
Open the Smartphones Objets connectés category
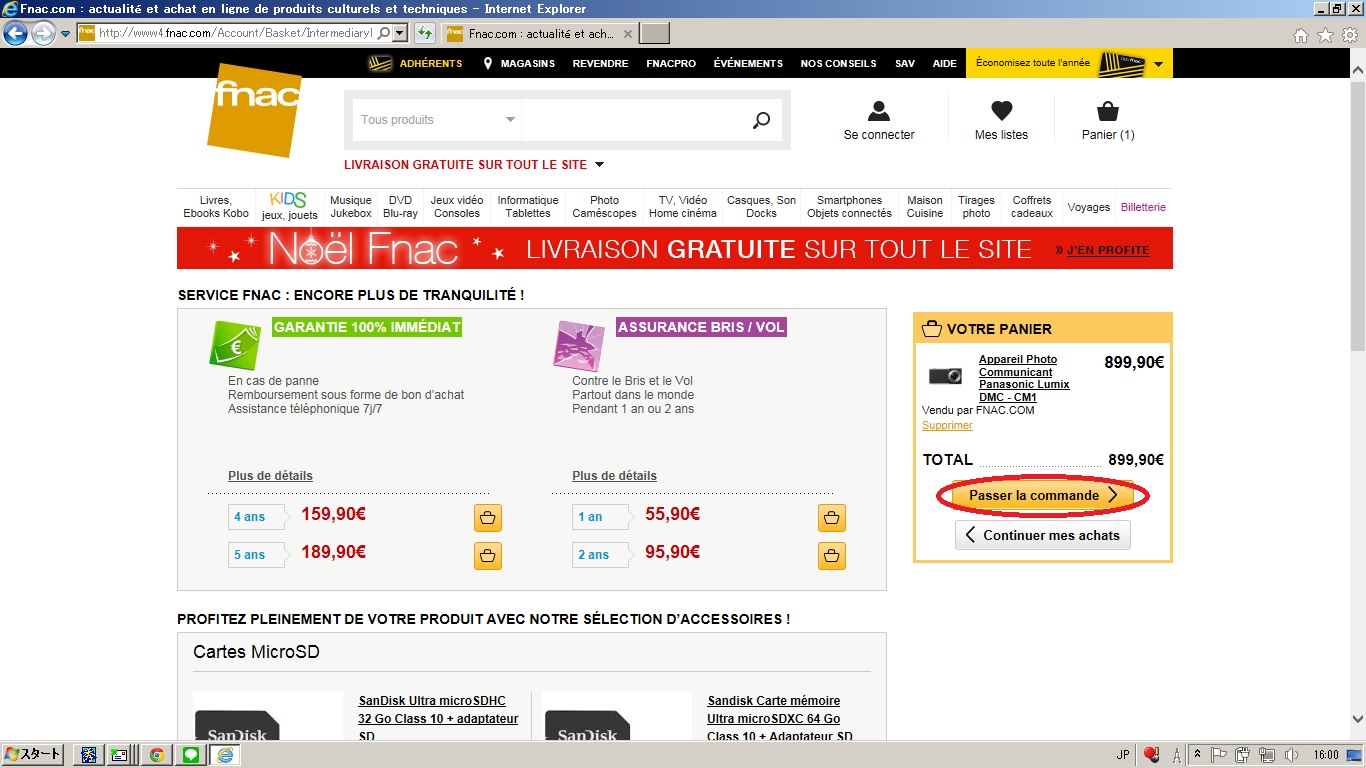click(x=849, y=207)
